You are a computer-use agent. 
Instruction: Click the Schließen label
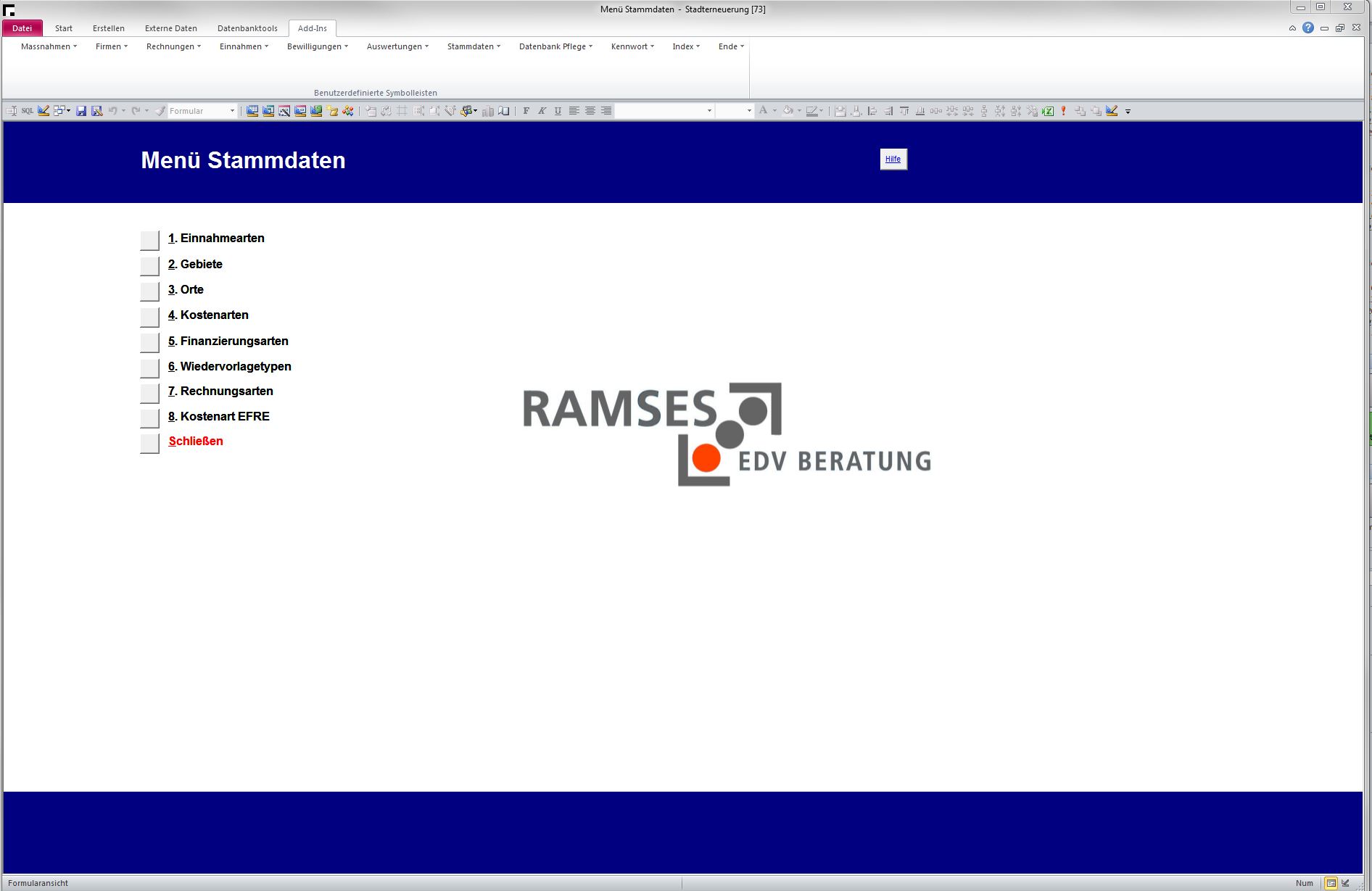point(196,442)
